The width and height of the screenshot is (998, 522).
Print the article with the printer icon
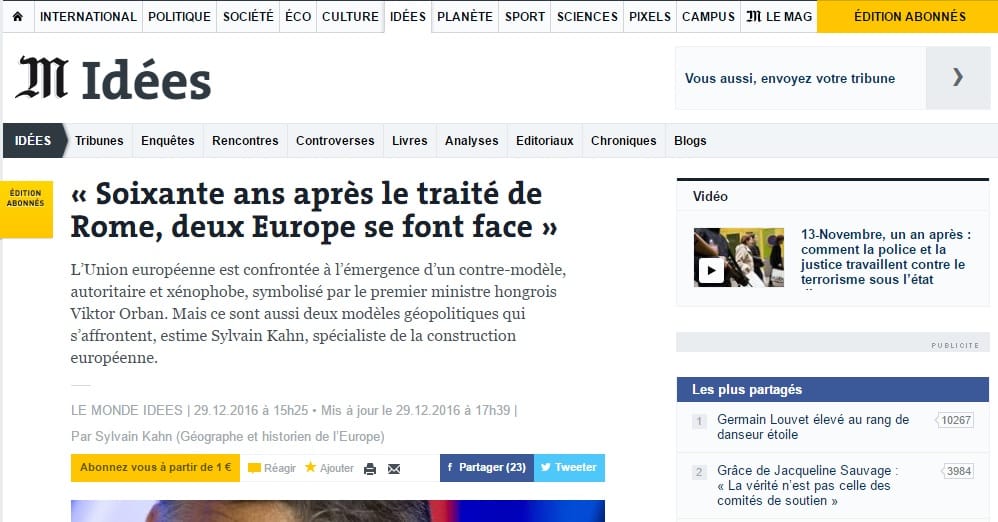point(370,469)
